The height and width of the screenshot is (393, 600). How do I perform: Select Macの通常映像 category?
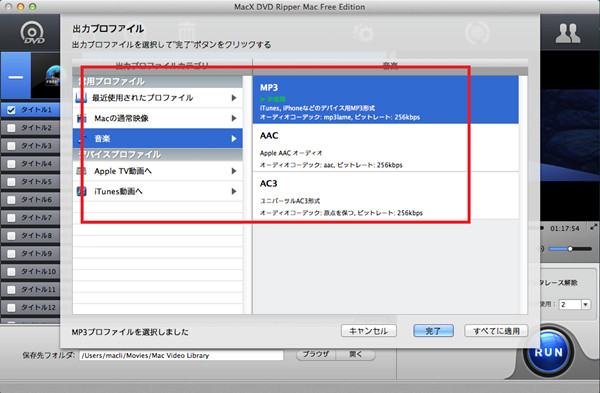pyautogui.click(x=158, y=118)
